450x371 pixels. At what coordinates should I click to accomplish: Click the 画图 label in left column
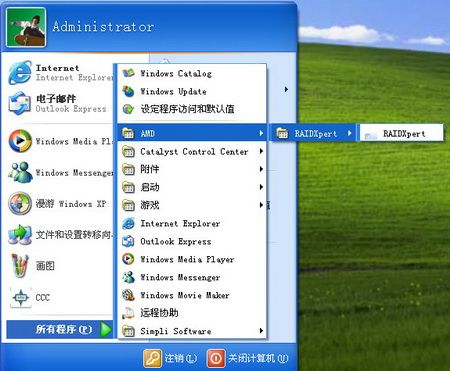45,266
